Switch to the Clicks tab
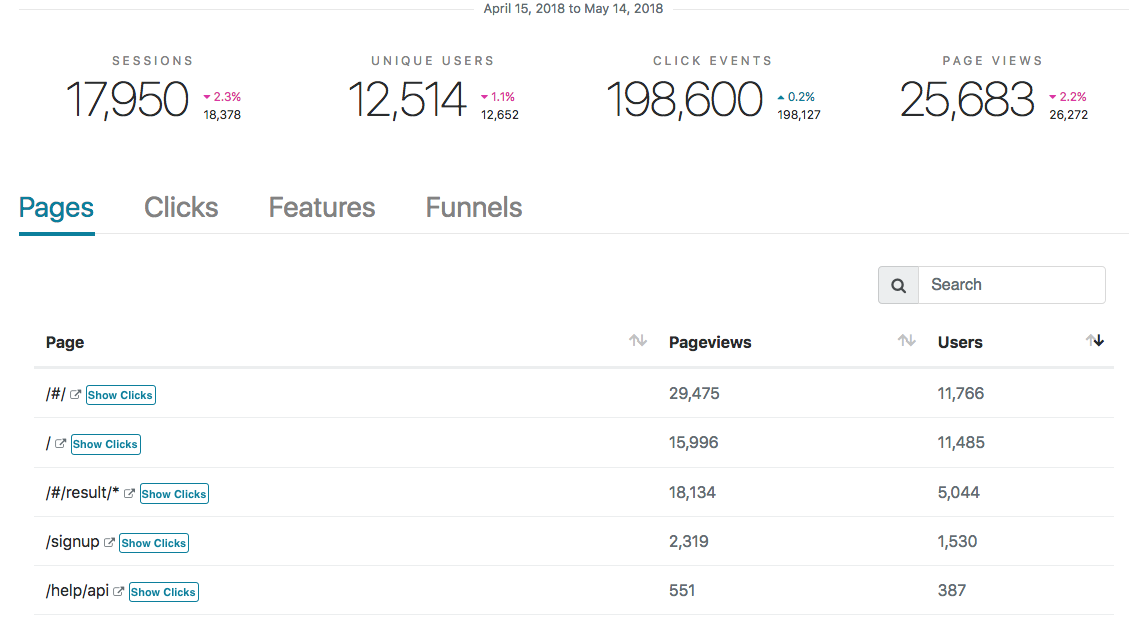The image size is (1144, 624). (181, 208)
